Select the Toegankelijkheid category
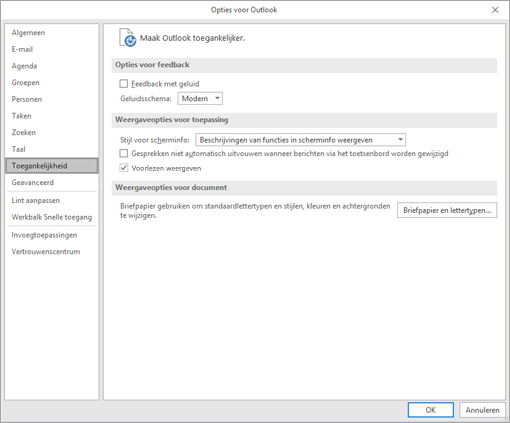This screenshot has height=423, width=510. tap(52, 166)
